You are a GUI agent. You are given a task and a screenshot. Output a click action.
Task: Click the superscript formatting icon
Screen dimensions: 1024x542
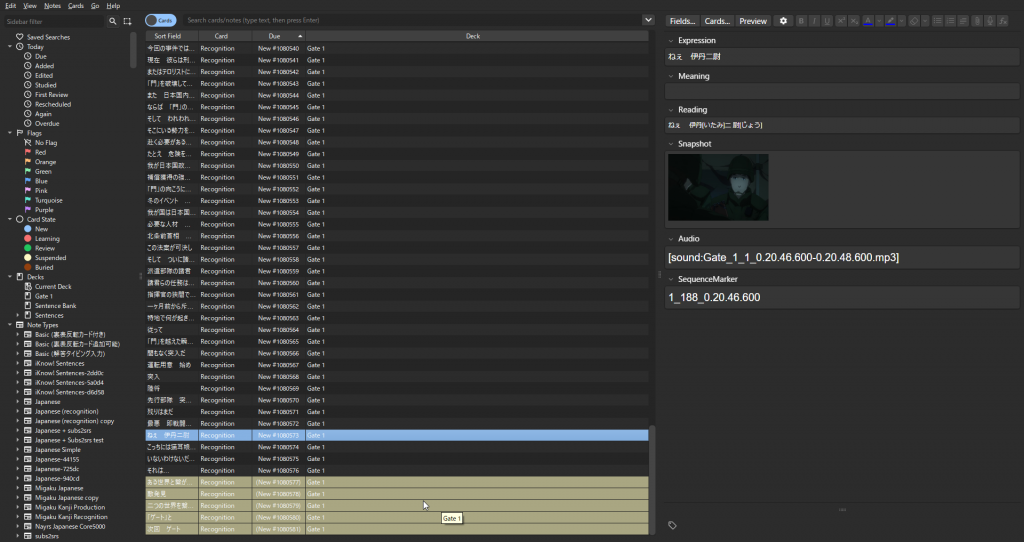(841, 21)
